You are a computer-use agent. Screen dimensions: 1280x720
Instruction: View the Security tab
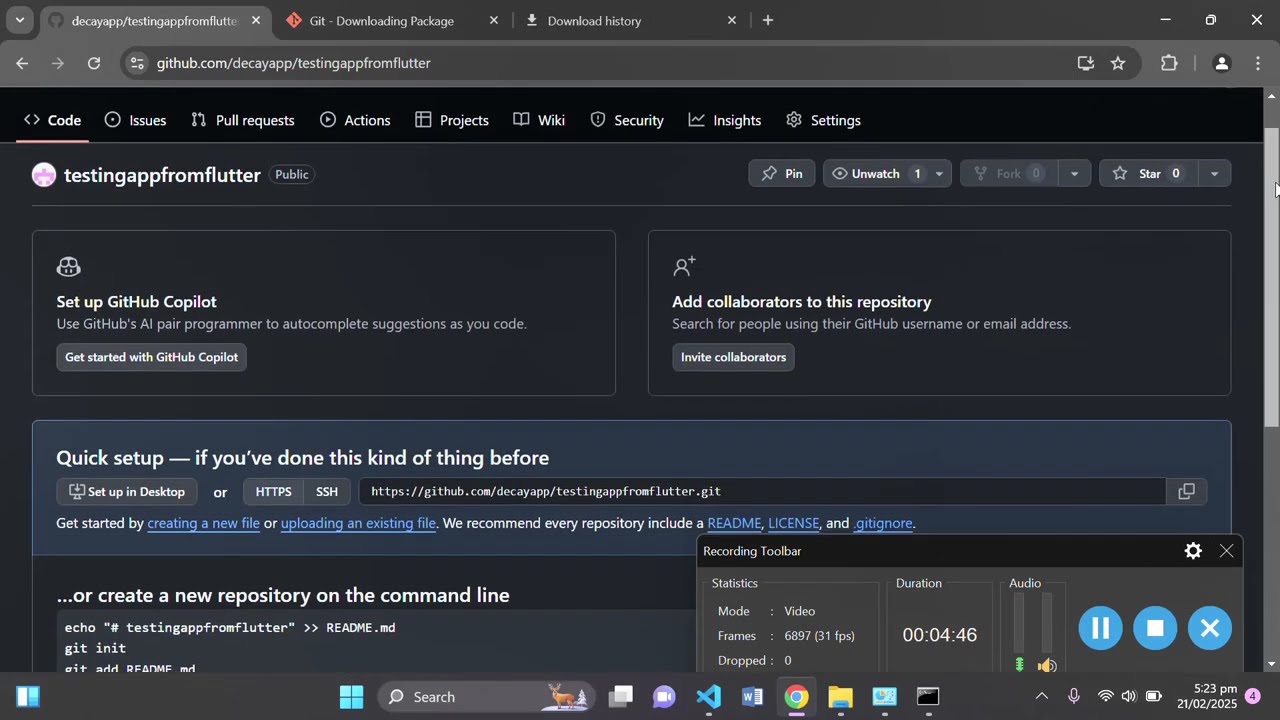point(627,120)
